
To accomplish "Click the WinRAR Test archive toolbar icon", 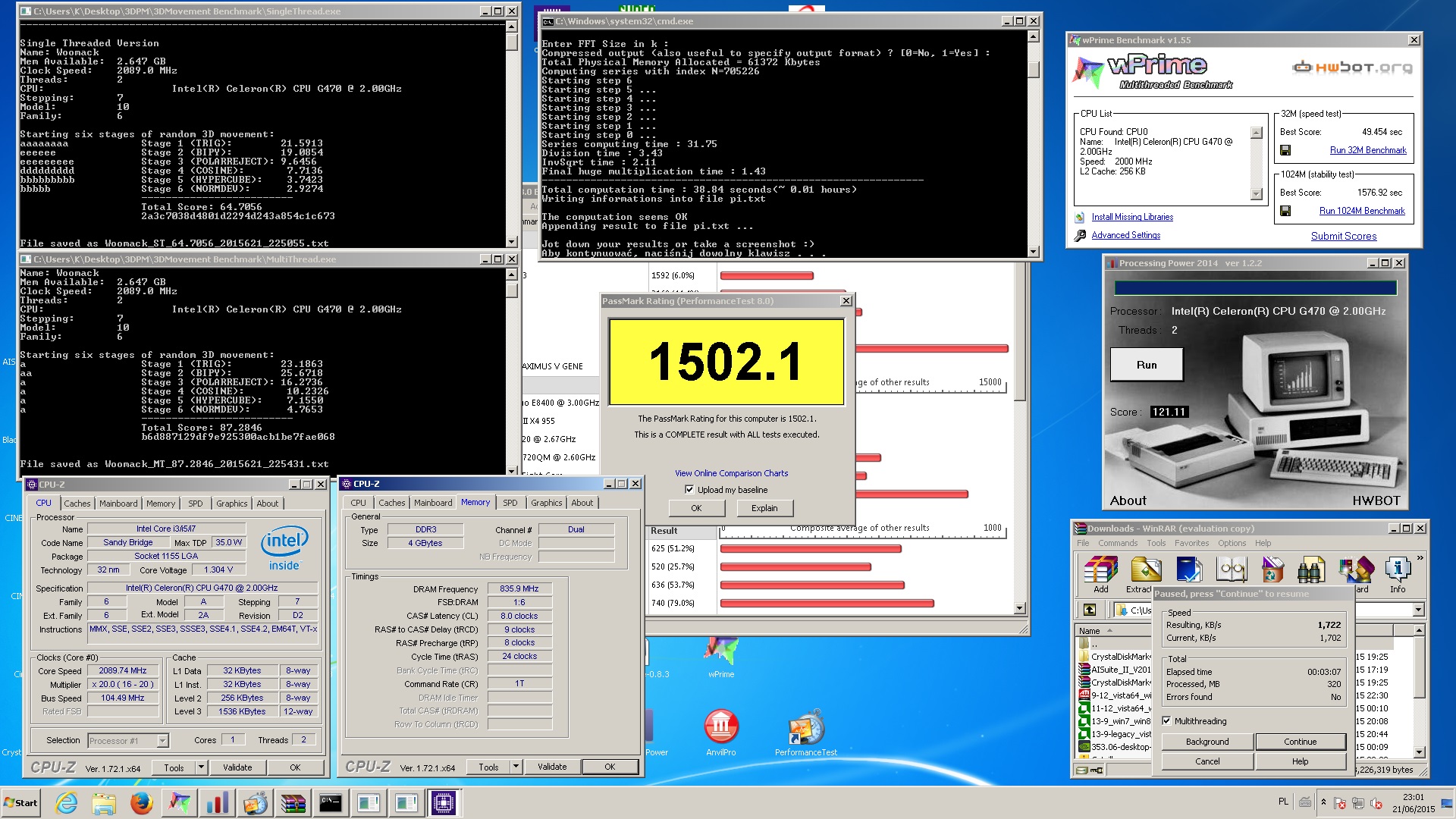I will coord(1189,570).
